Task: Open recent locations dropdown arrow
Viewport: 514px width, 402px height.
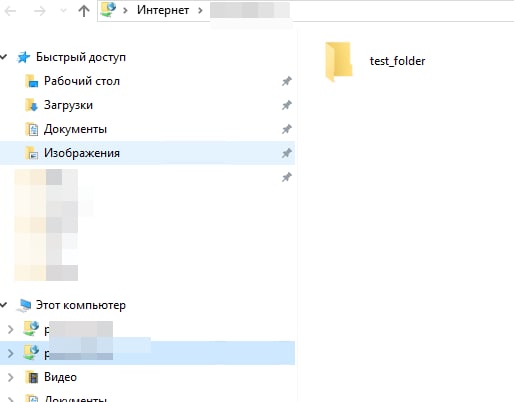Action: [x=63, y=11]
